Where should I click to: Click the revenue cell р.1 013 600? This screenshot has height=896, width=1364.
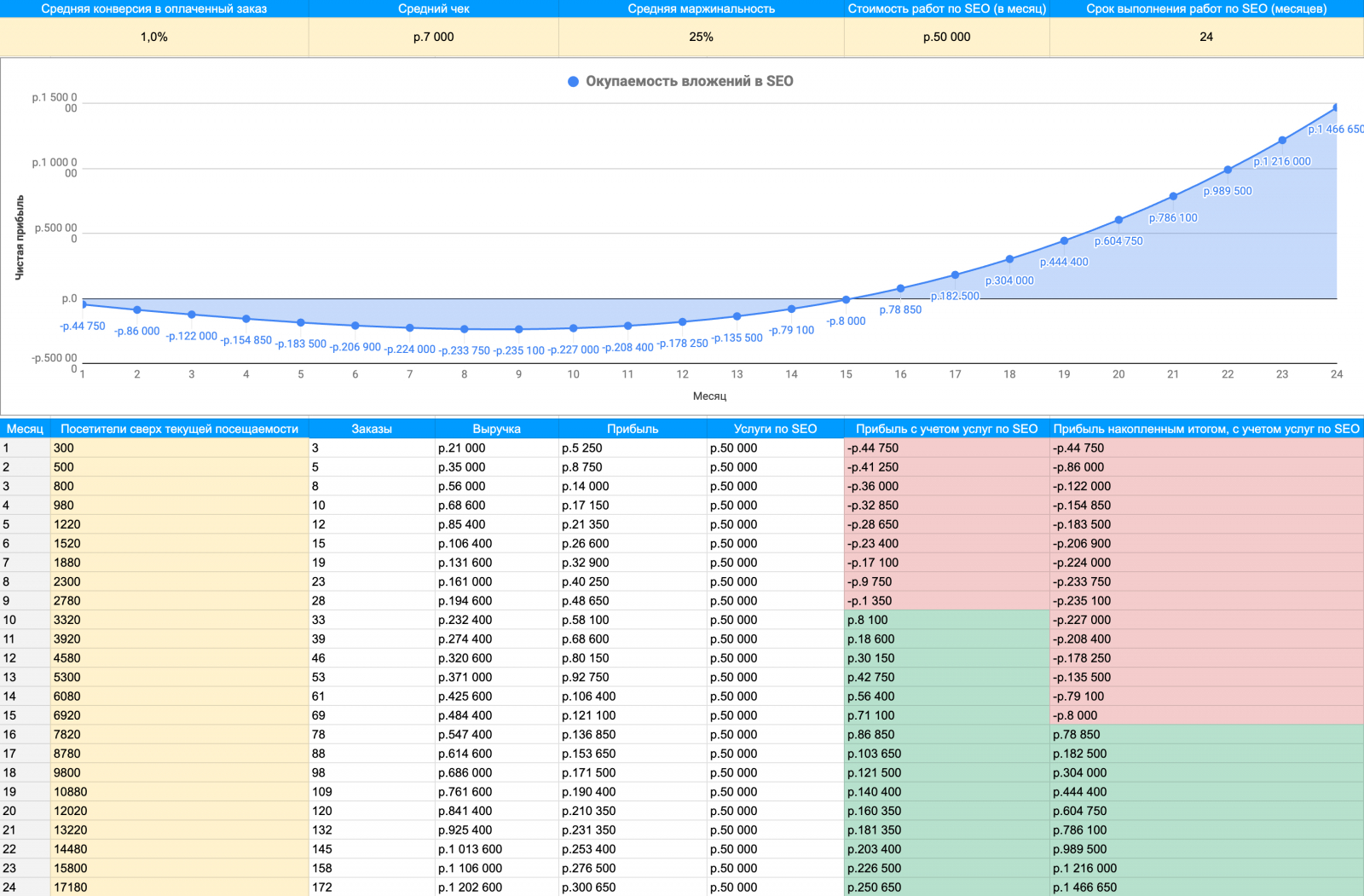470,849
